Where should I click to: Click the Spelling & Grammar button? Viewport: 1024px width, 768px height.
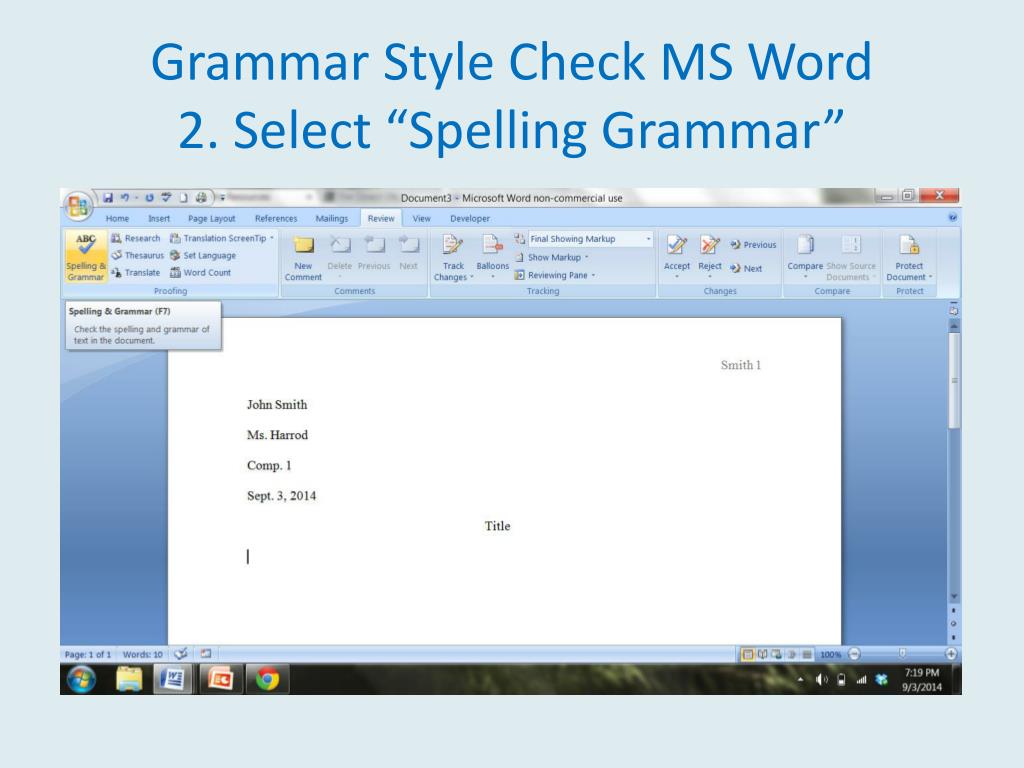pyautogui.click(x=86, y=257)
